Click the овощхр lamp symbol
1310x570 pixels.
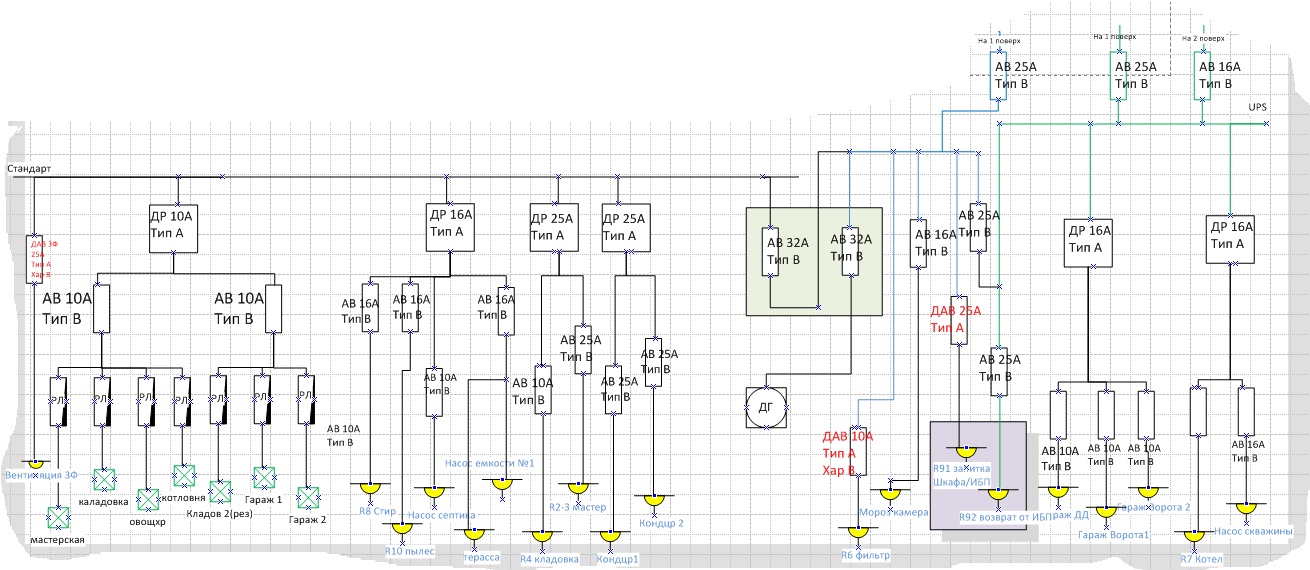(x=147, y=497)
